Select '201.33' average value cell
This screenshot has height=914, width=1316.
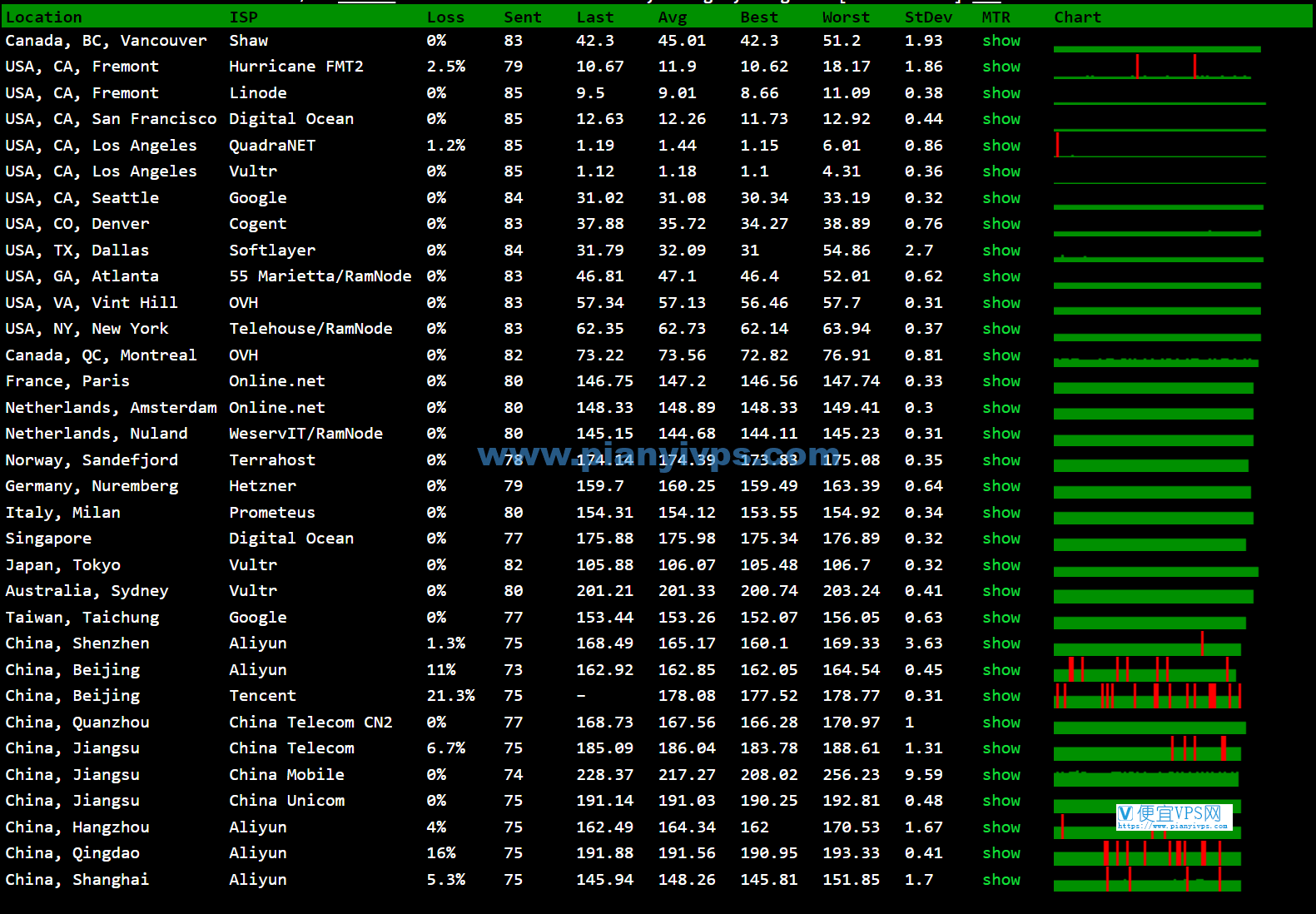687,591
